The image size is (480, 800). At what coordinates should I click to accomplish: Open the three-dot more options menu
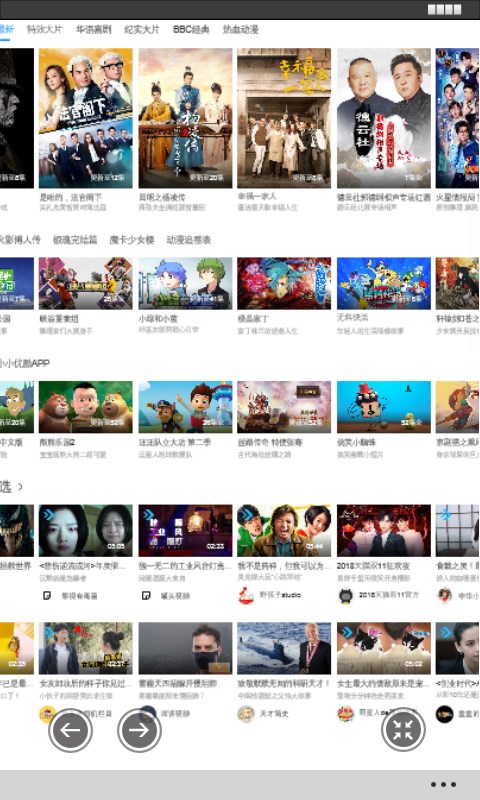pyautogui.click(x=443, y=785)
